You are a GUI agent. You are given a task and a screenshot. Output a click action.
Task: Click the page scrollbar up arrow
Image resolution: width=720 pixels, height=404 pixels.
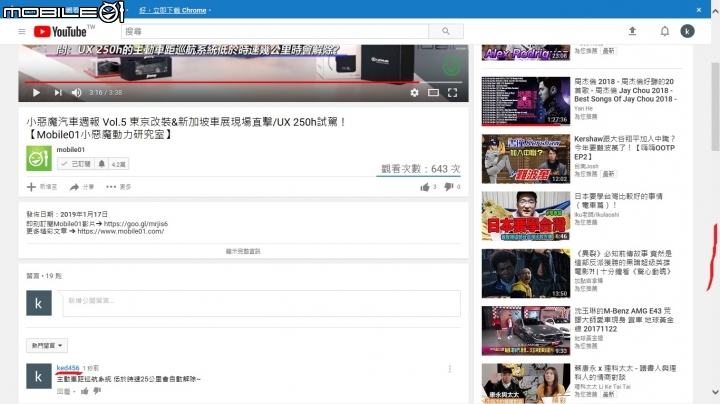pos(715,12)
